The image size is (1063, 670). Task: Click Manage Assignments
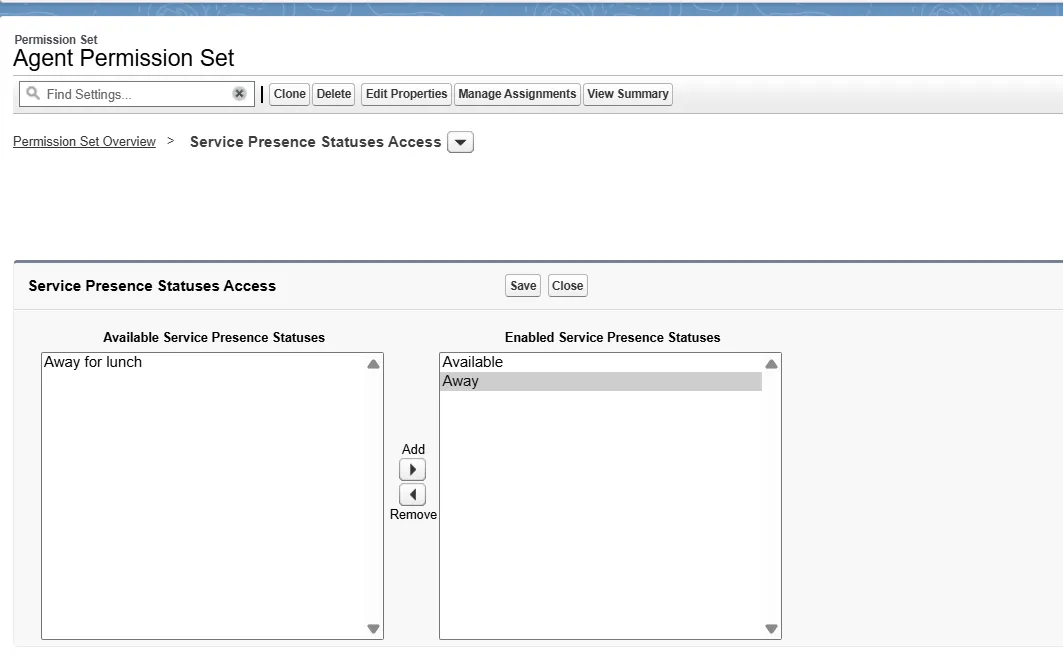pos(517,94)
